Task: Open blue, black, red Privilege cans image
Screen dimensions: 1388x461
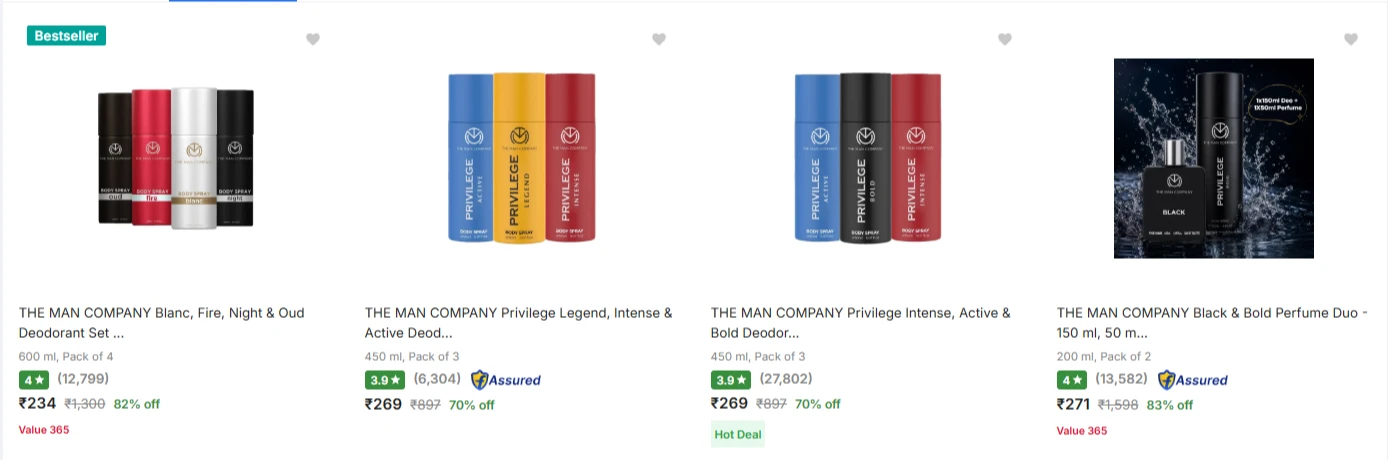Action: (x=867, y=157)
